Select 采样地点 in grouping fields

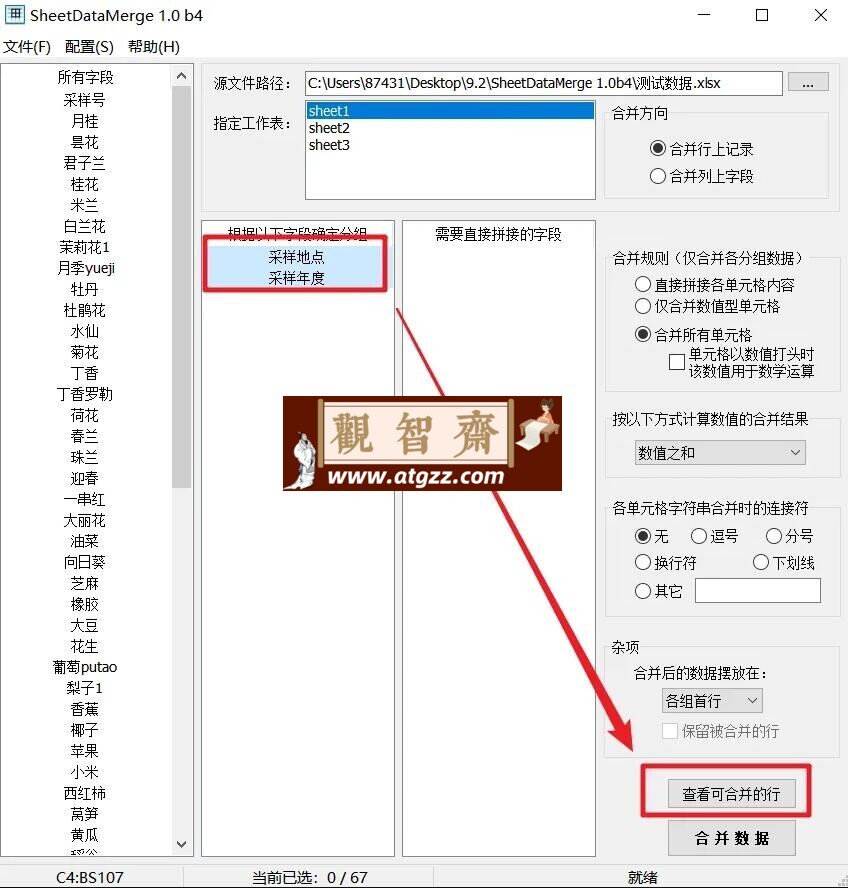pos(296,257)
